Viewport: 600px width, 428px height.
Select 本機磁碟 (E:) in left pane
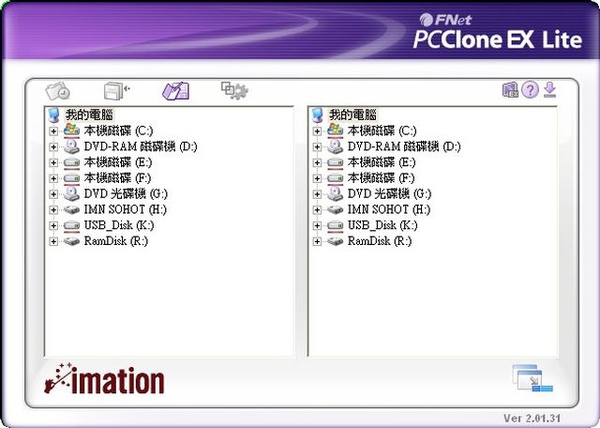(118, 163)
